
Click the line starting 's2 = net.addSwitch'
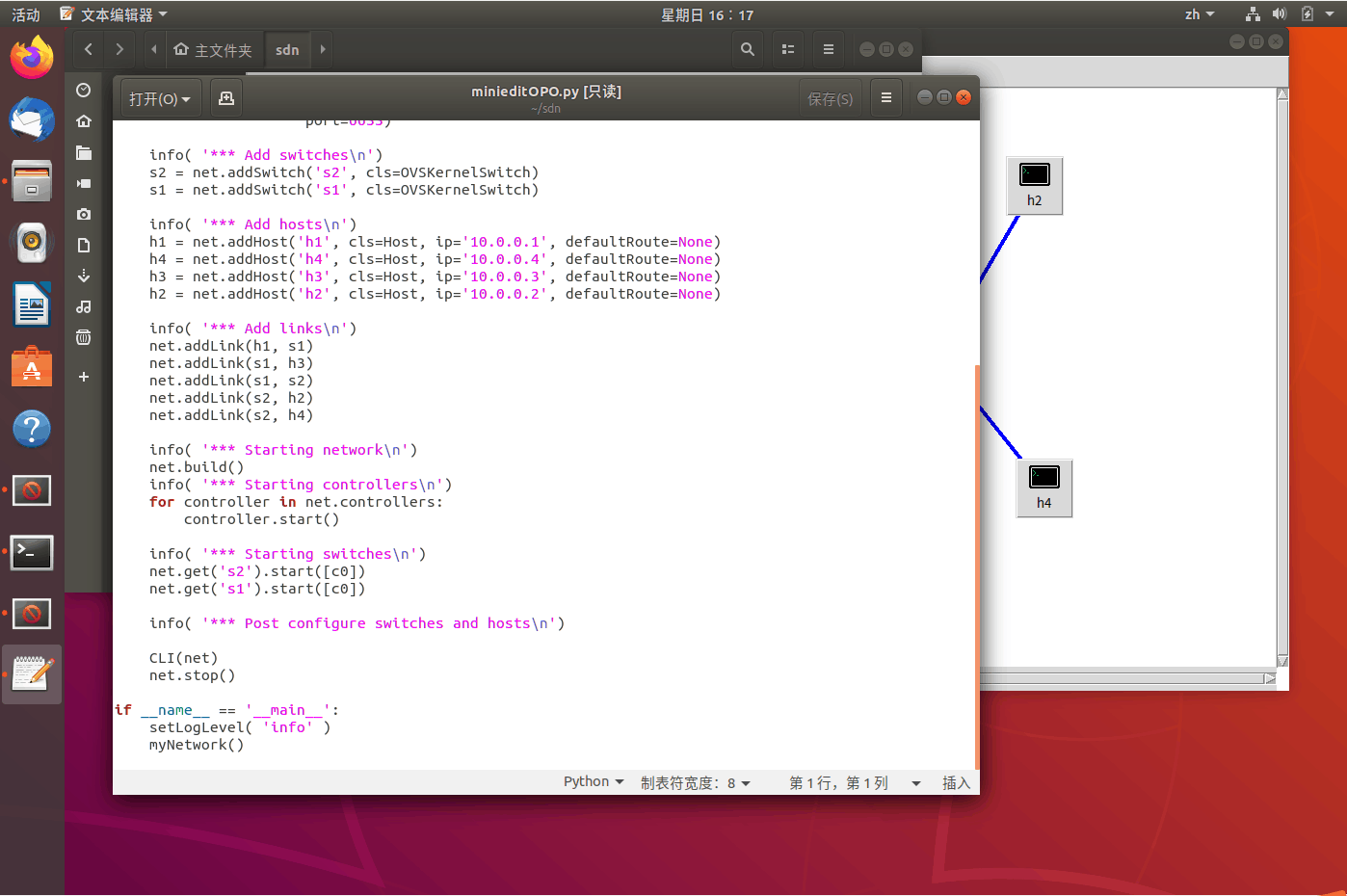[344, 172]
